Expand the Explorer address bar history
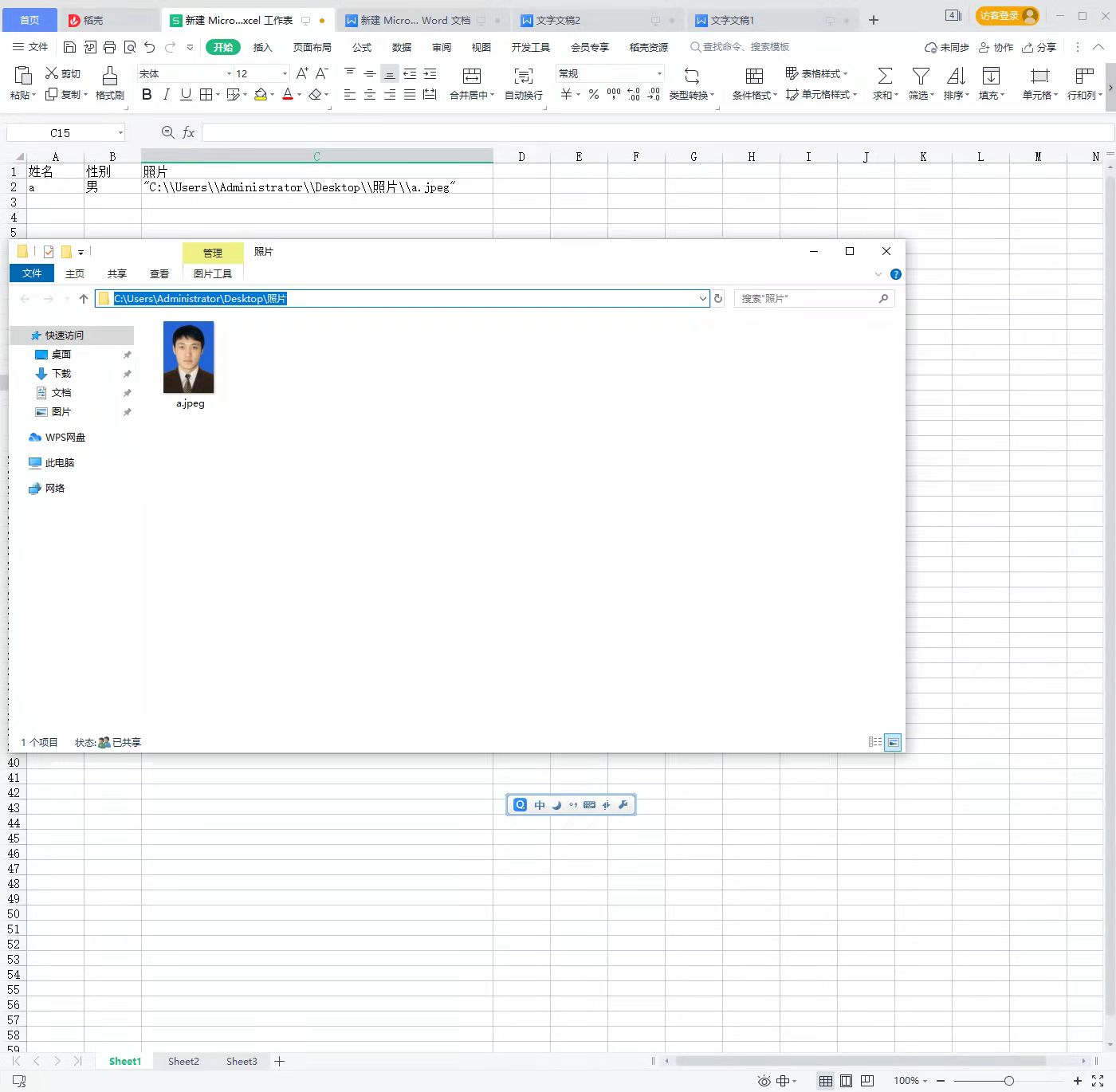This screenshot has height=1092, width=1116. tap(702, 298)
